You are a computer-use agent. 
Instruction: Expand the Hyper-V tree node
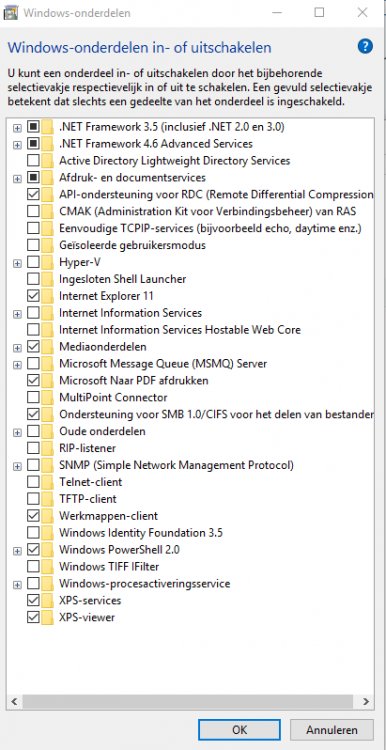click(x=17, y=263)
